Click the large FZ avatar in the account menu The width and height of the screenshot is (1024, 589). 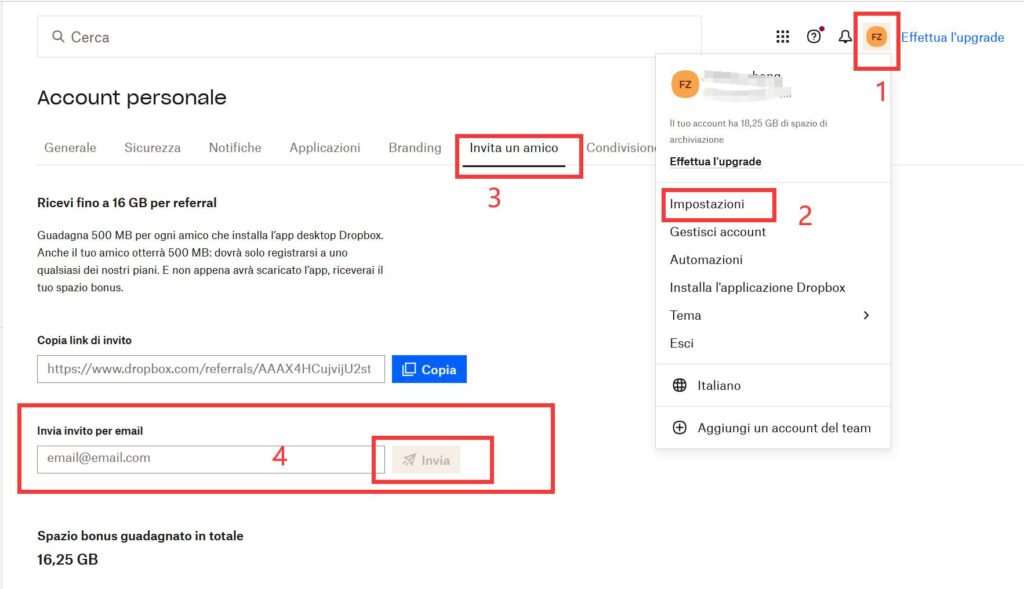tap(685, 84)
